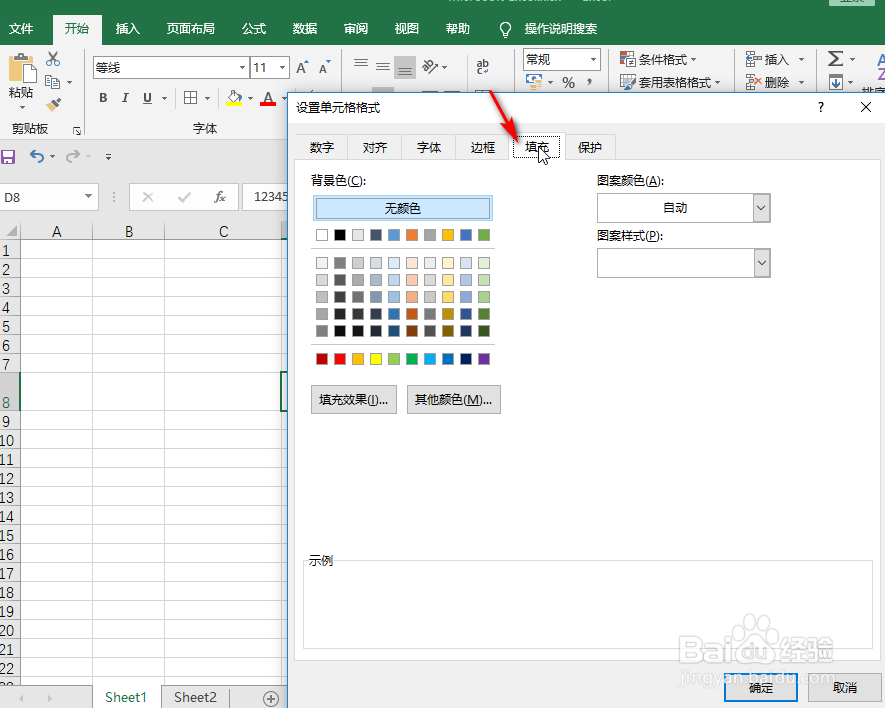This screenshot has height=708, width=885.
Task: Click the Percent Style icon
Action: pyautogui.click(x=568, y=82)
